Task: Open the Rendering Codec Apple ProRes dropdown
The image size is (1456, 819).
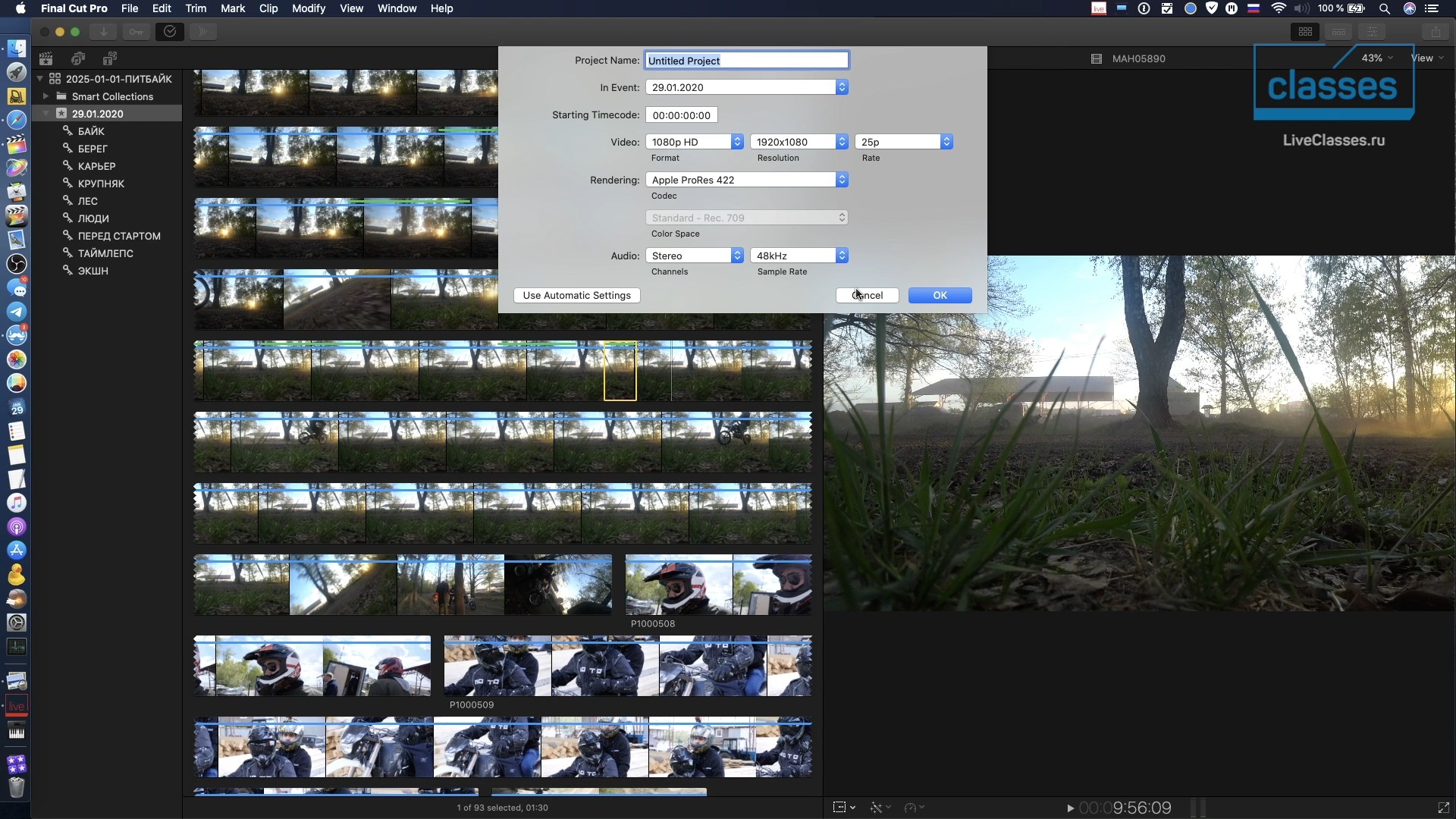Action: [747, 180]
